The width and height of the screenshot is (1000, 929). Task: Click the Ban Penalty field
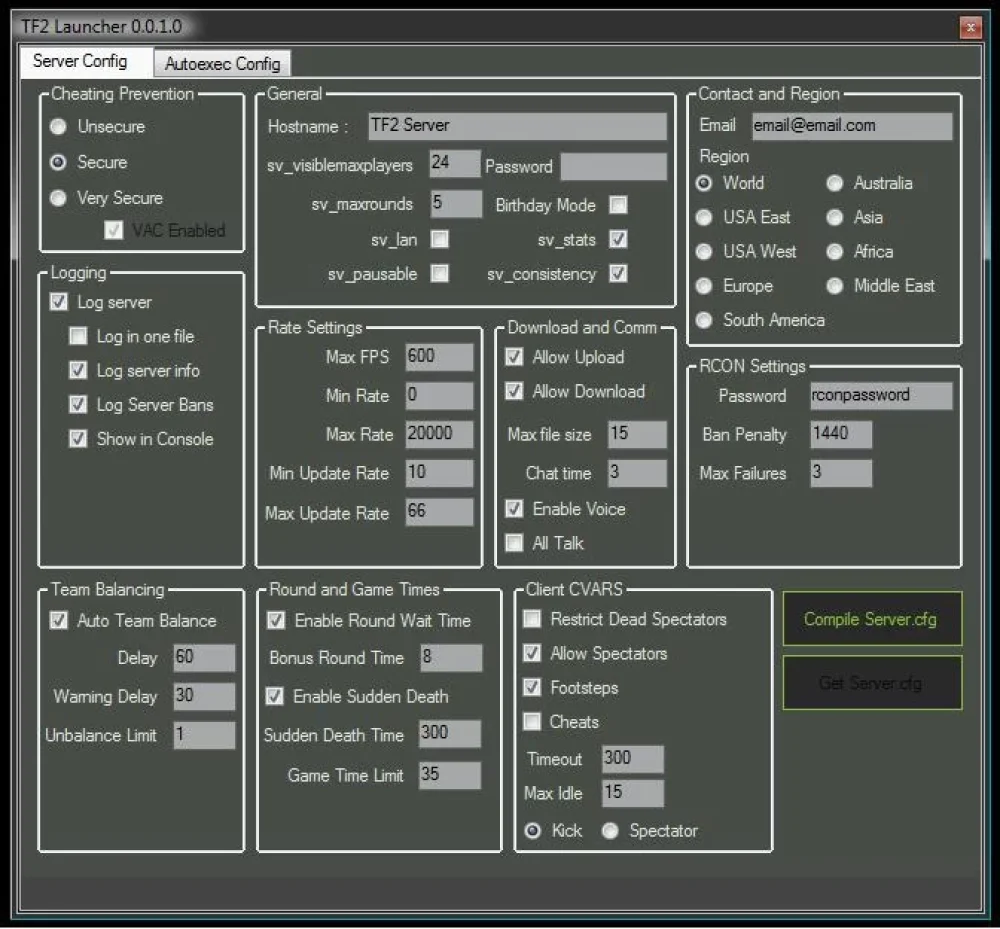coord(841,434)
